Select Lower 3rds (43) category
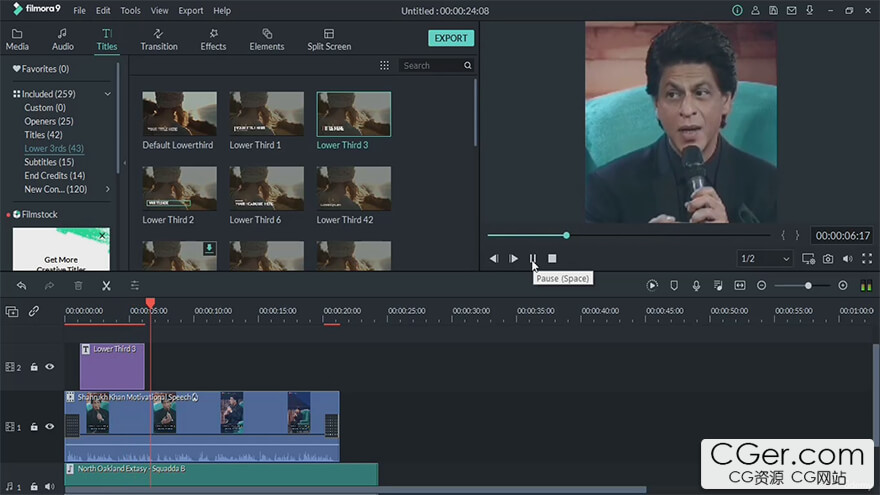The image size is (880, 495). [54, 148]
